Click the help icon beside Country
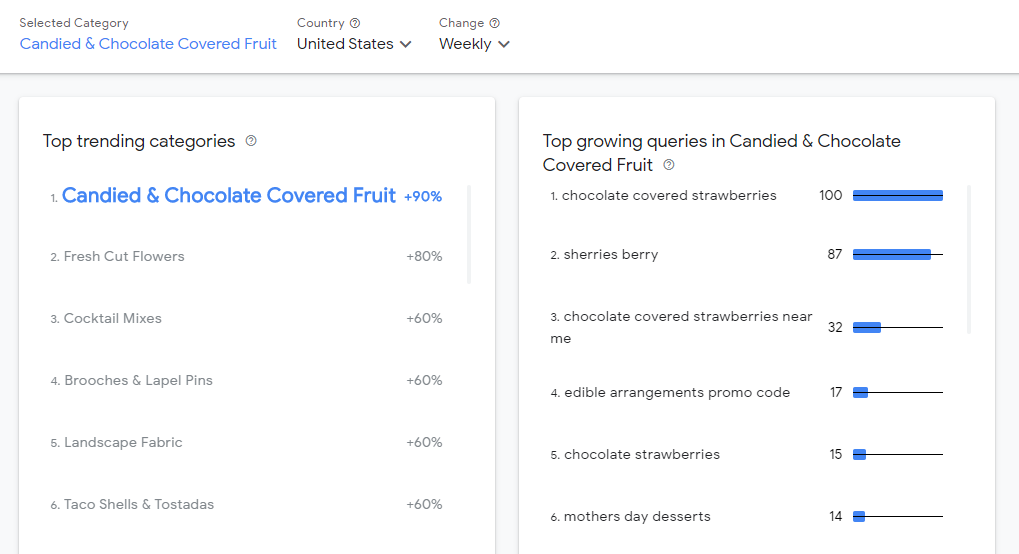 click(355, 23)
